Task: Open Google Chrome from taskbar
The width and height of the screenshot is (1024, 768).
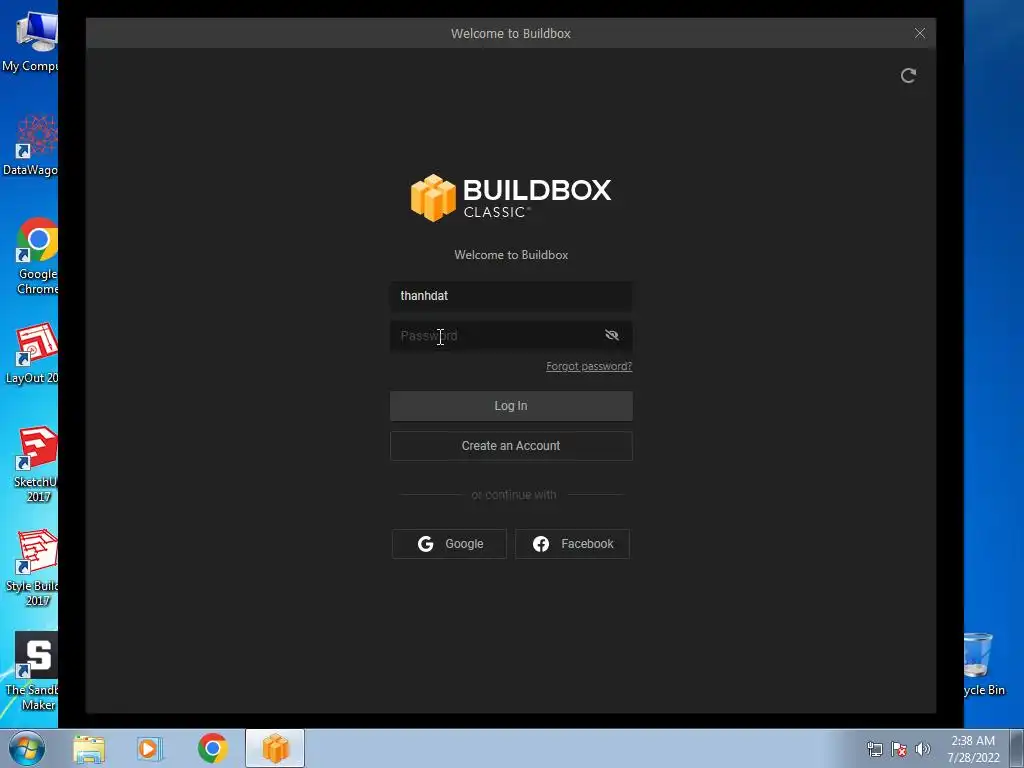Action: (212, 748)
